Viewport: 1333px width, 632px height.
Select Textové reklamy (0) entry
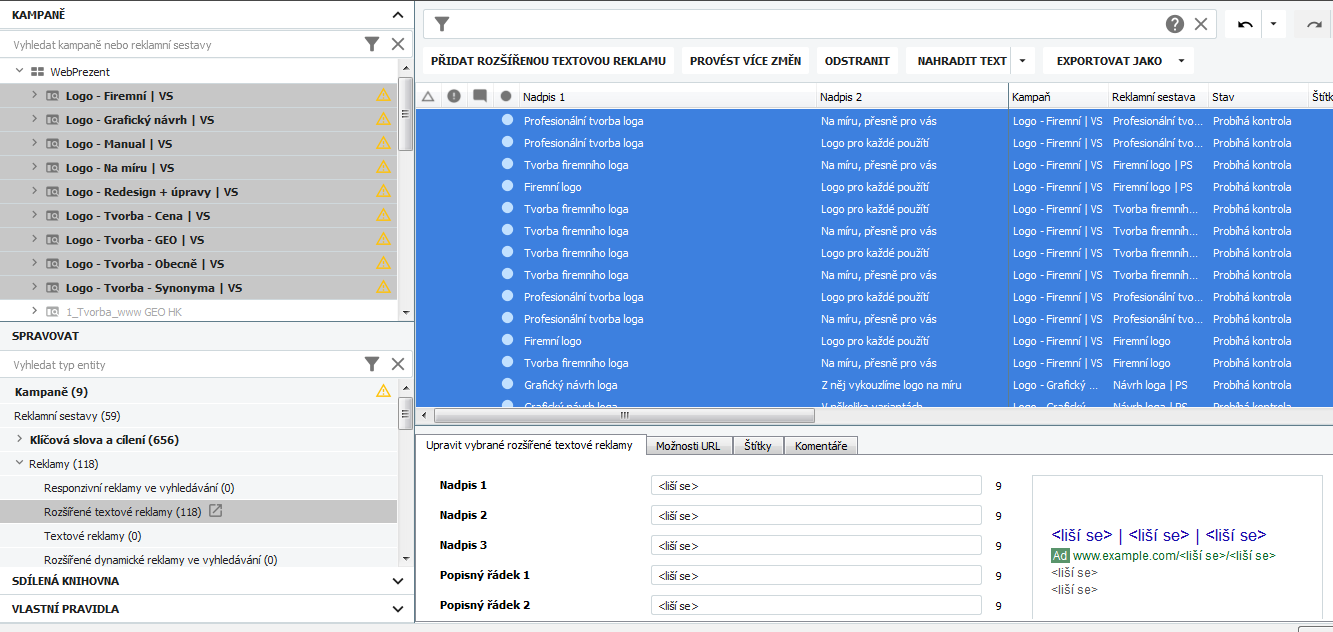coord(92,535)
